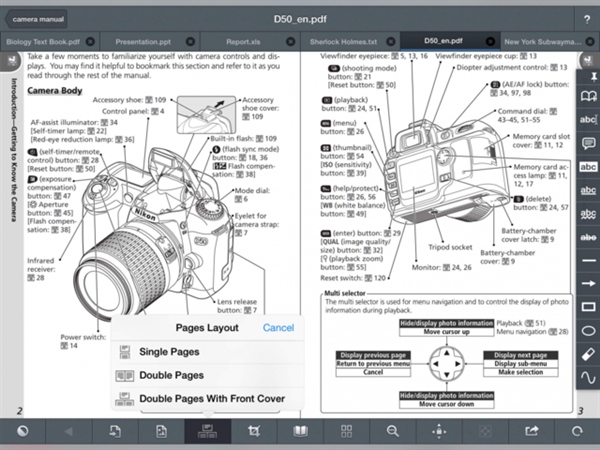Select the freehand squiggle line tool
This screenshot has width=600, height=450.
pos(589,377)
